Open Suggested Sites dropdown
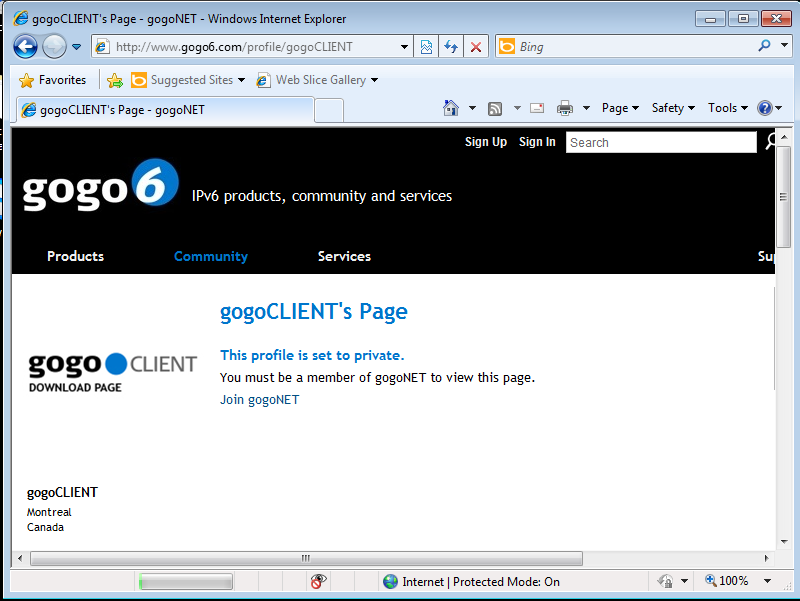800x601 pixels. click(188, 80)
